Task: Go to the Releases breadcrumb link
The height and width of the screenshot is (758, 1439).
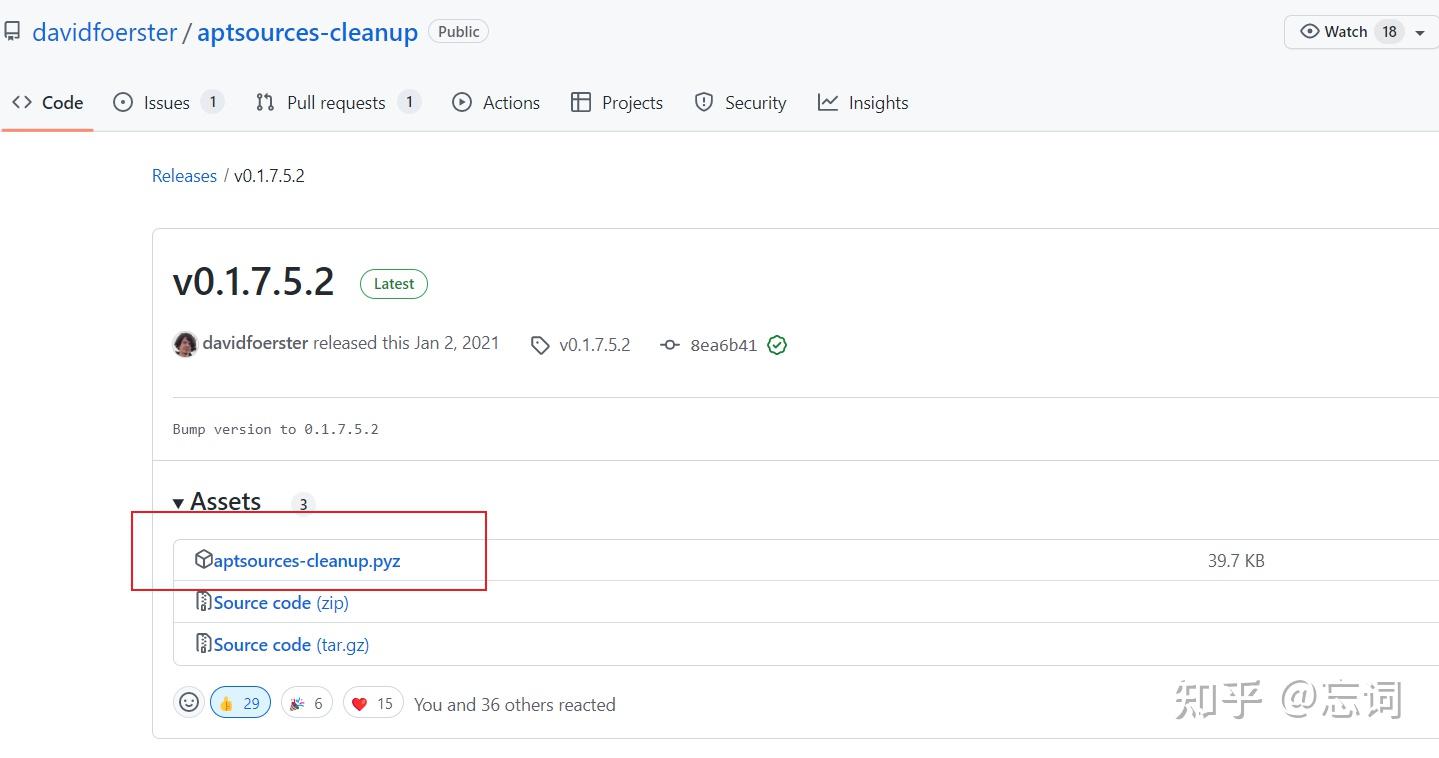Action: tap(184, 176)
